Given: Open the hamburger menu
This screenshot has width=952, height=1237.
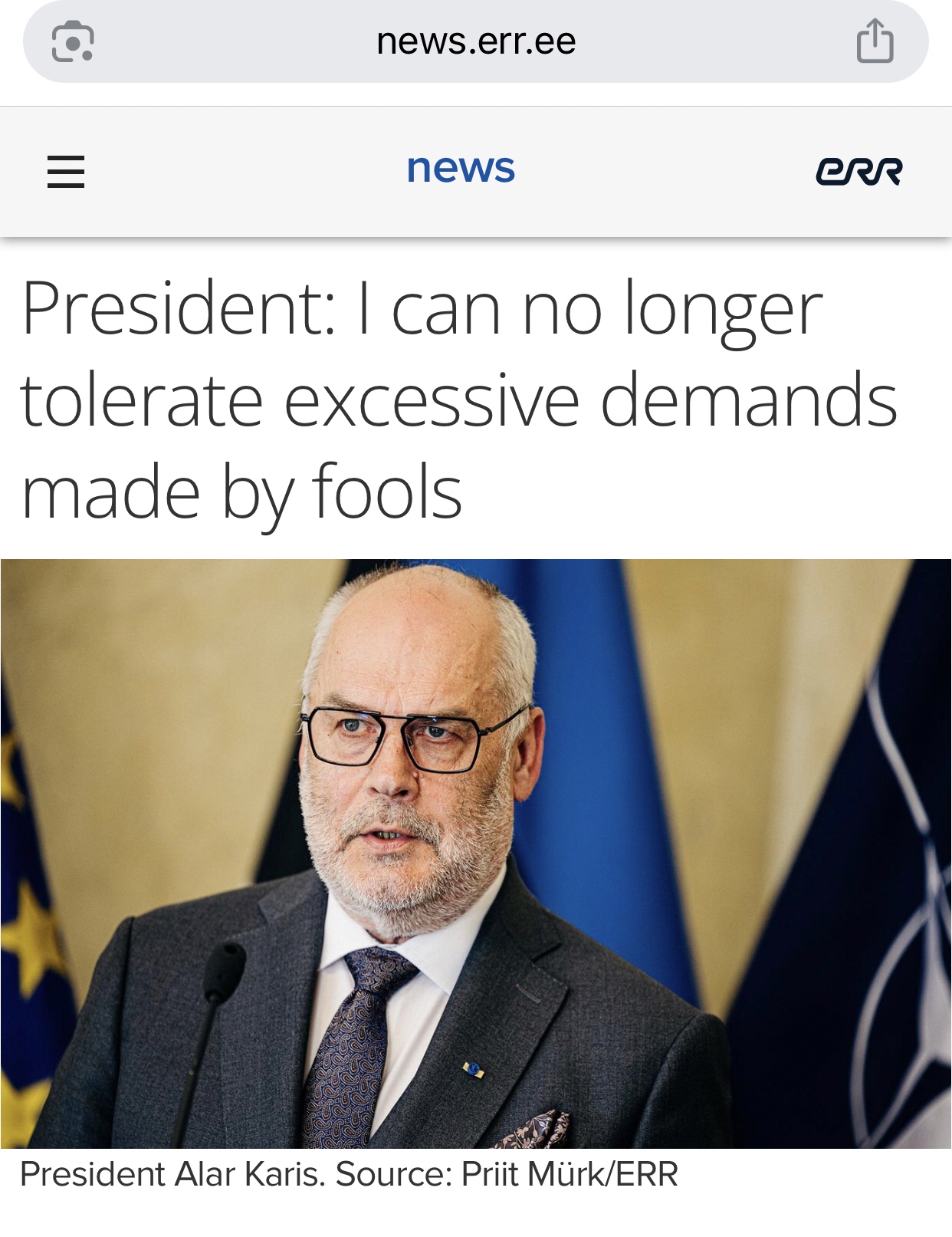Looking at the screenshot, I should point(66,171).
